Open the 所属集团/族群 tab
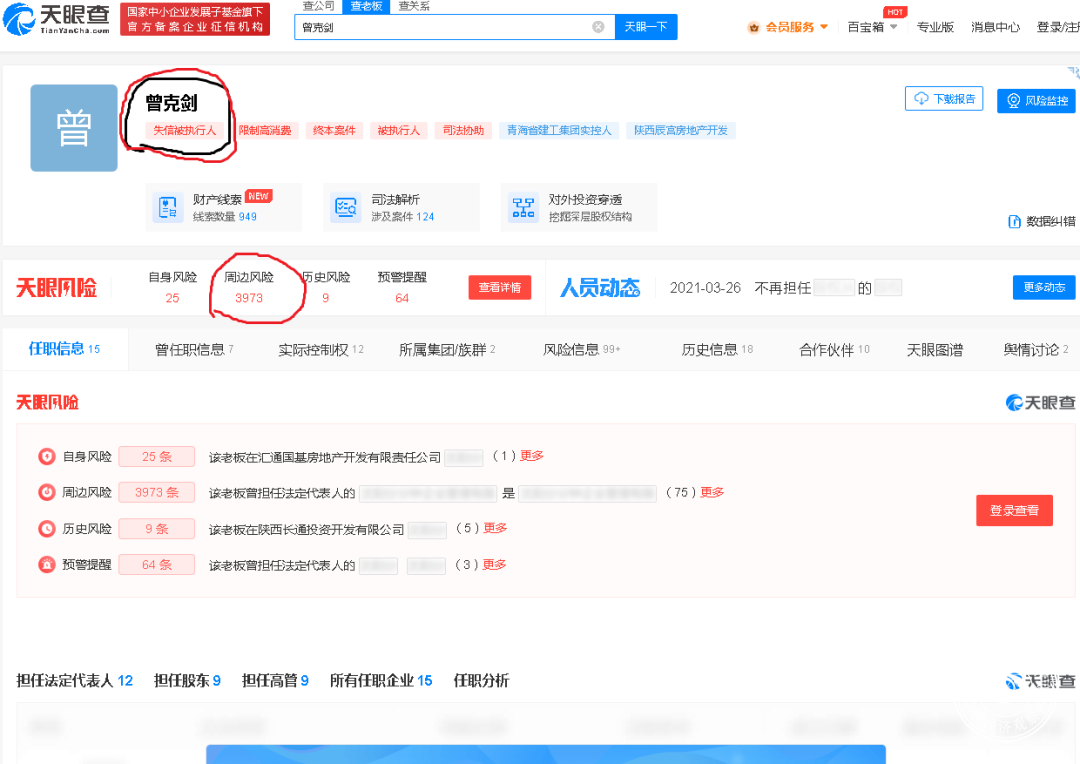Image resolution: width=1080 pixels, height=764 pixels. click(448, 350)
